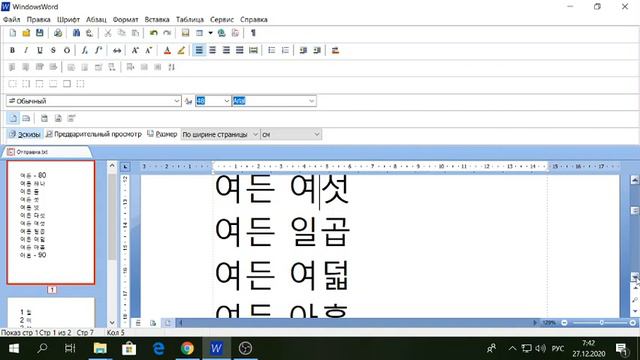Viewport: 640px width, 360px height.
Task: Open the Таблица menu
Action: point(190,20)
